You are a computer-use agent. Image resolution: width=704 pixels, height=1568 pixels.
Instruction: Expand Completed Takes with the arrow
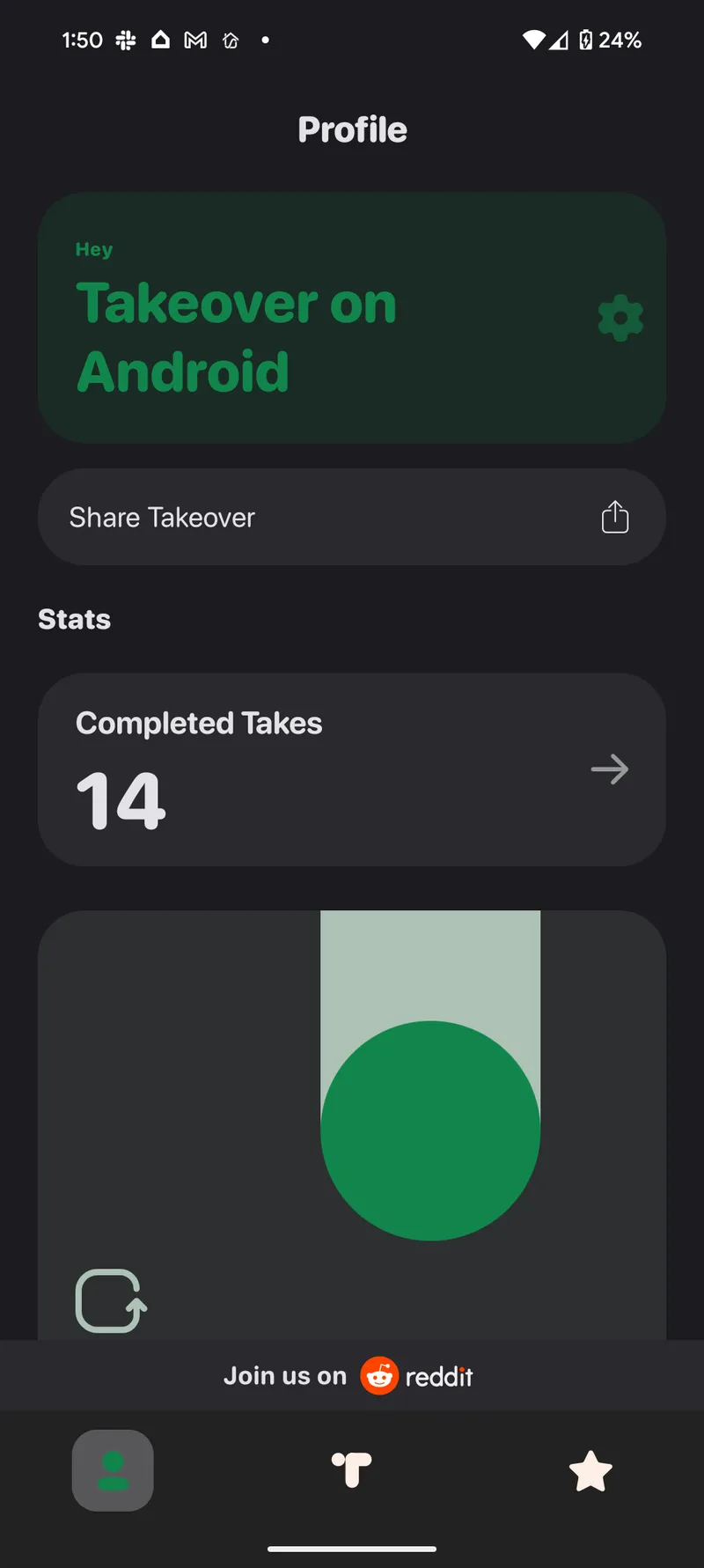[x=609, y=769]
